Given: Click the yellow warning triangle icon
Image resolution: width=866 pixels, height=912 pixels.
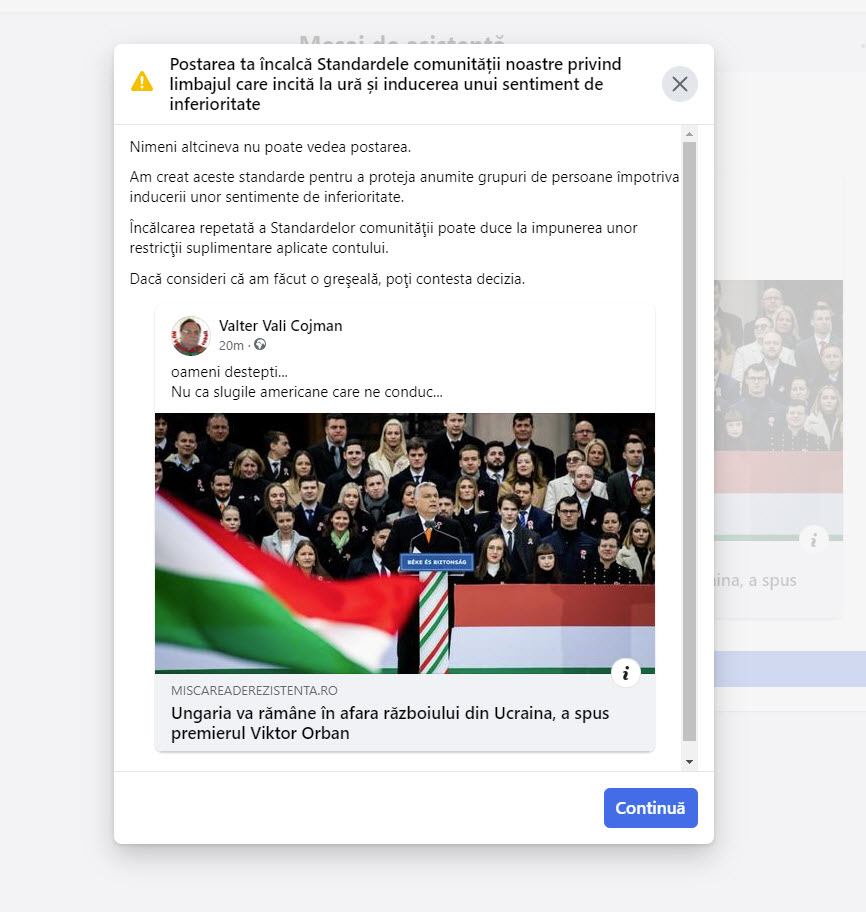Looking at the screenshot, I should pyautogui.click(x=142, y=81).
